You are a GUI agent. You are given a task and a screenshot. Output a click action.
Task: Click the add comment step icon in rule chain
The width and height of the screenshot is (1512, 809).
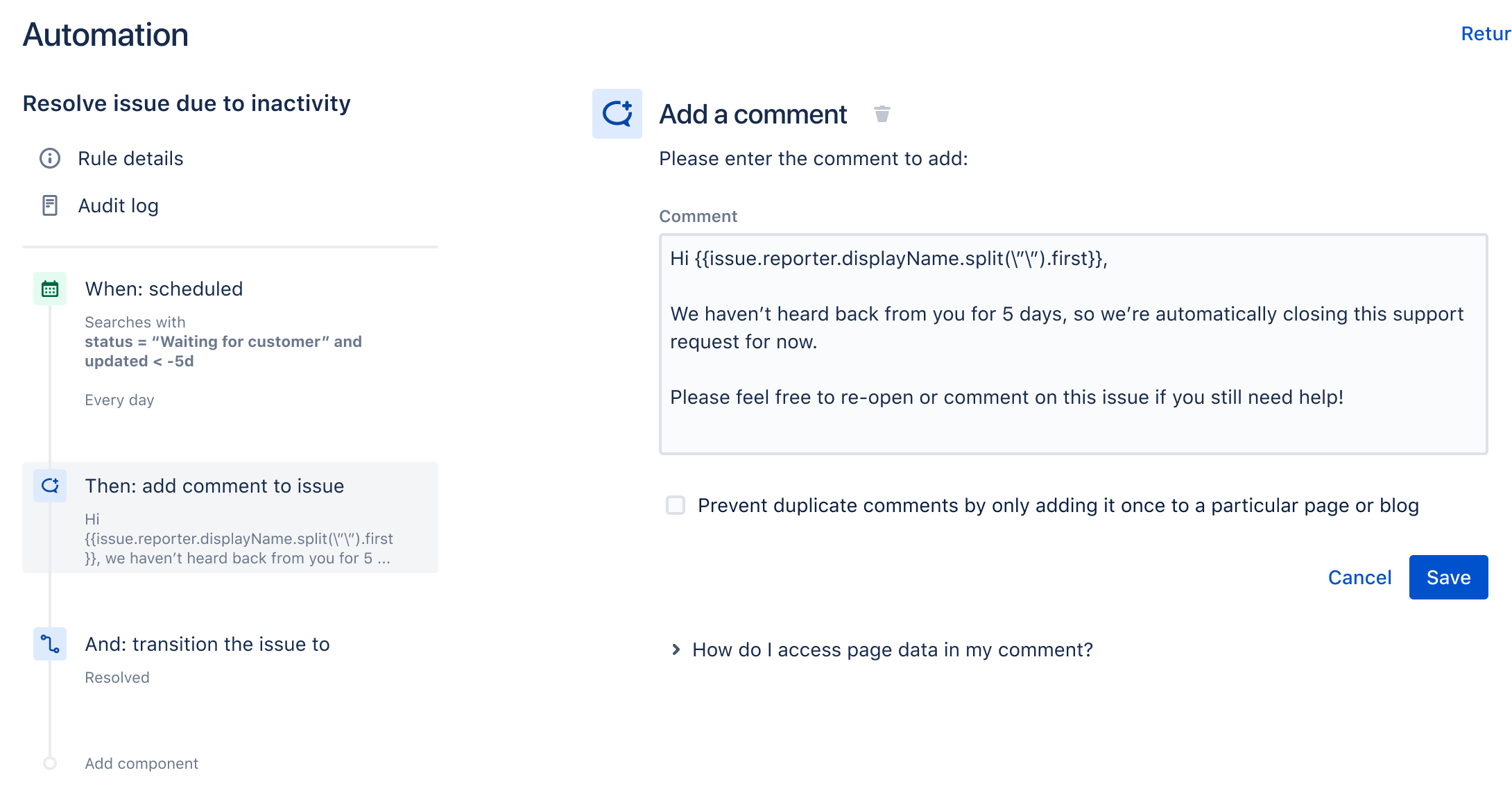[x=50, y=486]
